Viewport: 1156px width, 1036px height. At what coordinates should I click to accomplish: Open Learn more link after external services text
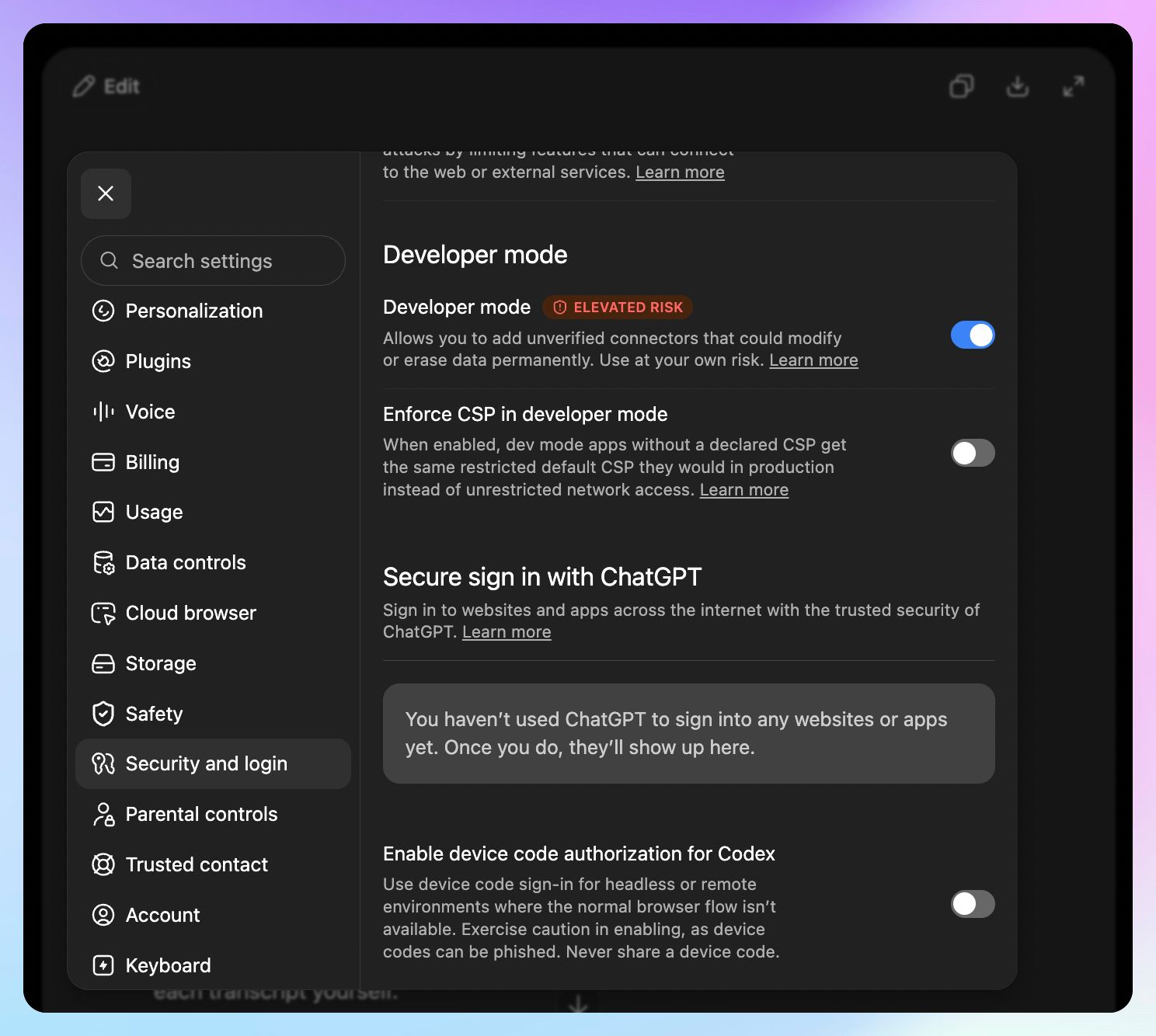tap(680, 172)
